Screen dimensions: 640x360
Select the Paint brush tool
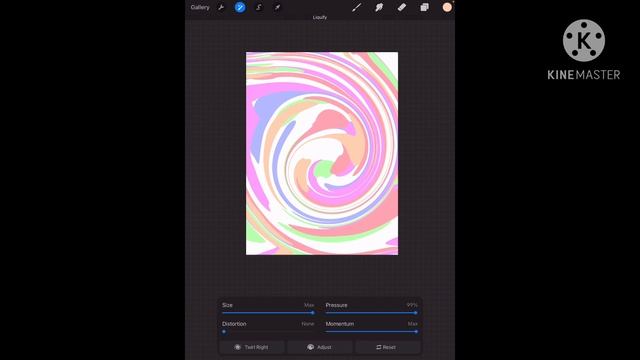point(356,7)
